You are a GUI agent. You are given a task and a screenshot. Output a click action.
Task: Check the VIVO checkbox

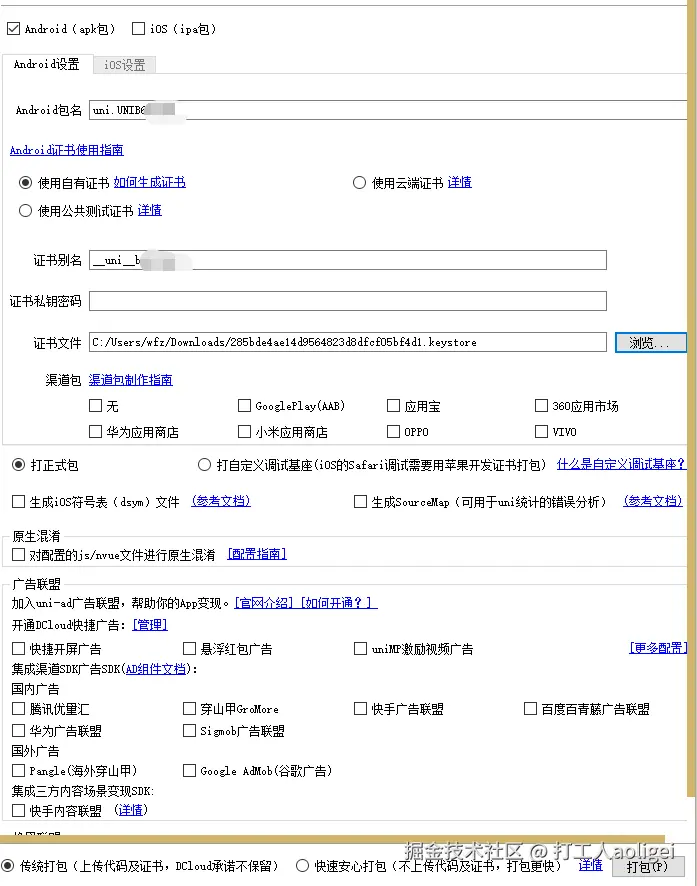point(541,432)
